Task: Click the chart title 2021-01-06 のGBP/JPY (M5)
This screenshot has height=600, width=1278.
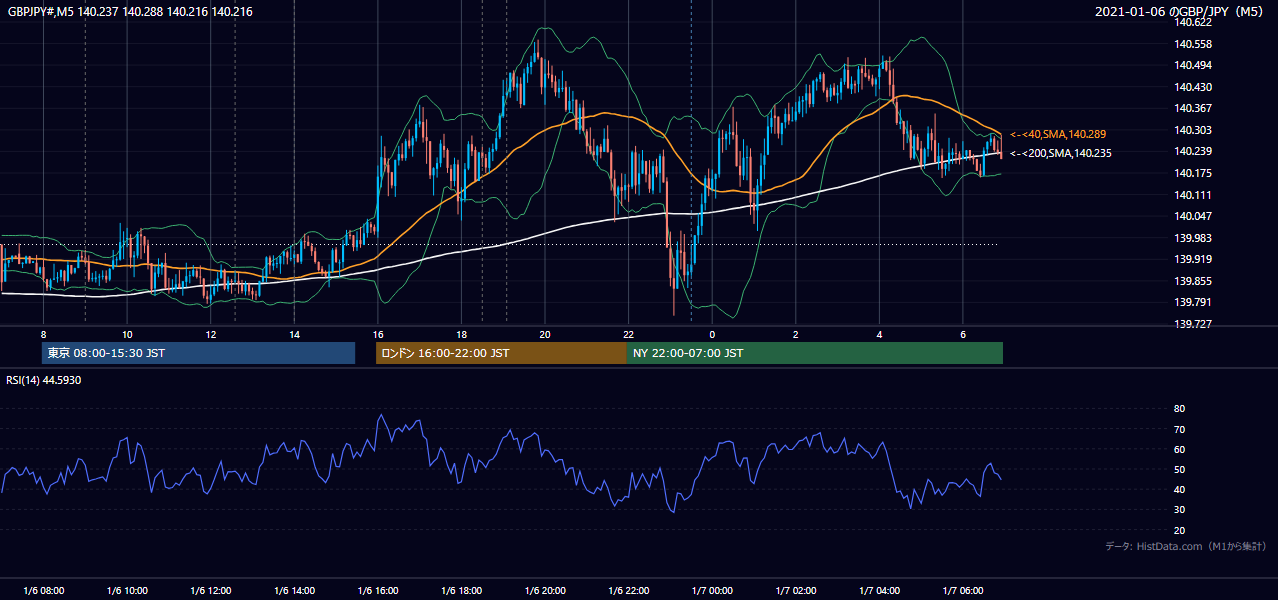Action: tap(1180, 11)
